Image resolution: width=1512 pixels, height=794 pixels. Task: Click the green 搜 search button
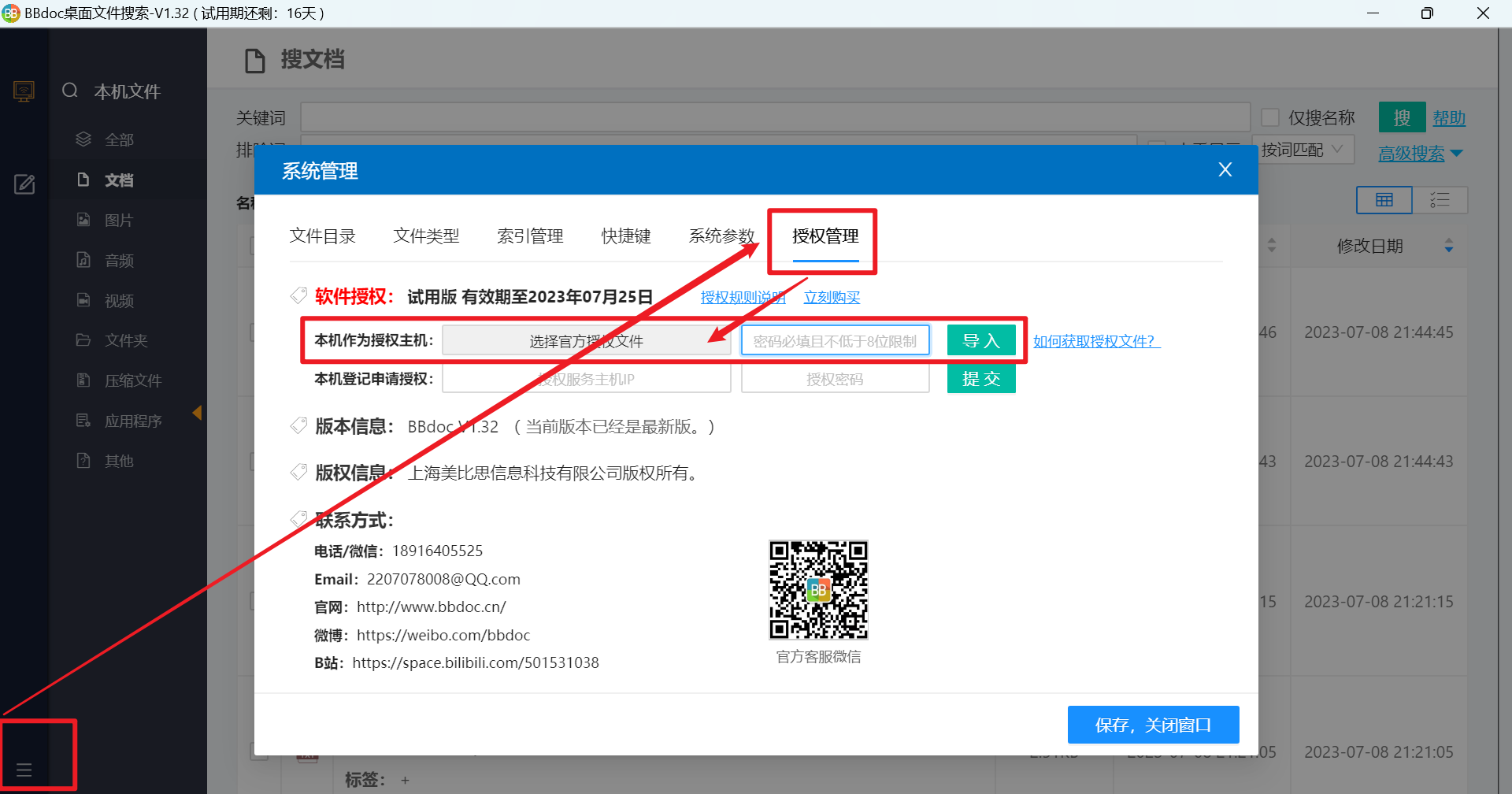[1403, 117]
